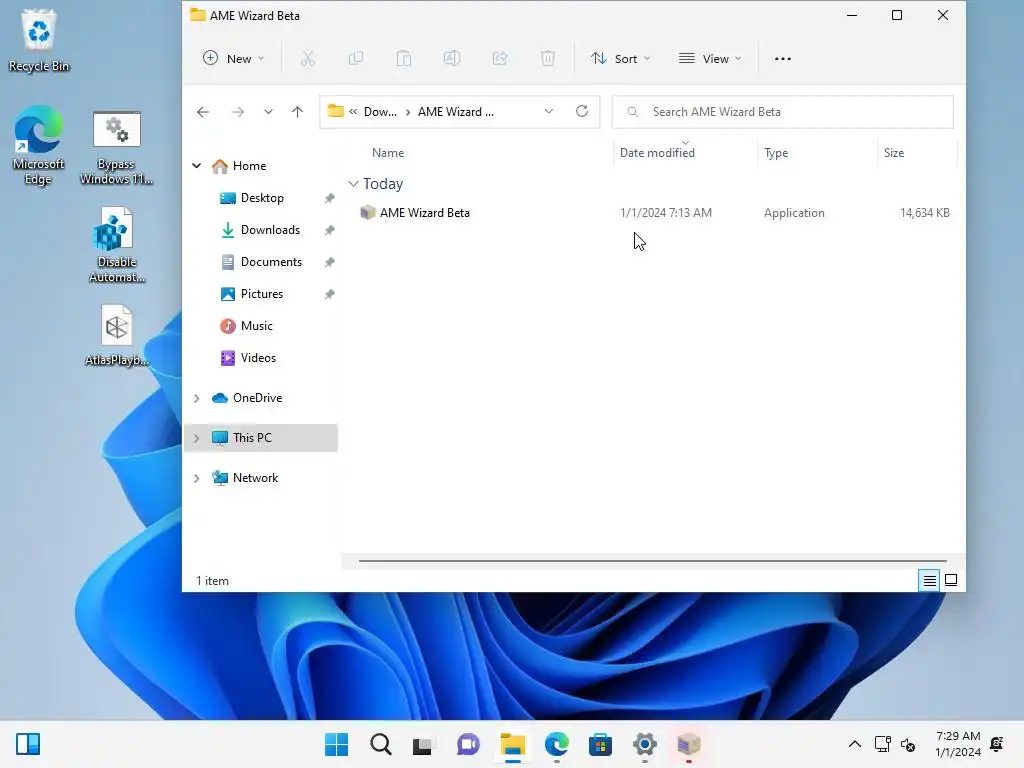Go forward with the right arrow

tap(238, 112)
